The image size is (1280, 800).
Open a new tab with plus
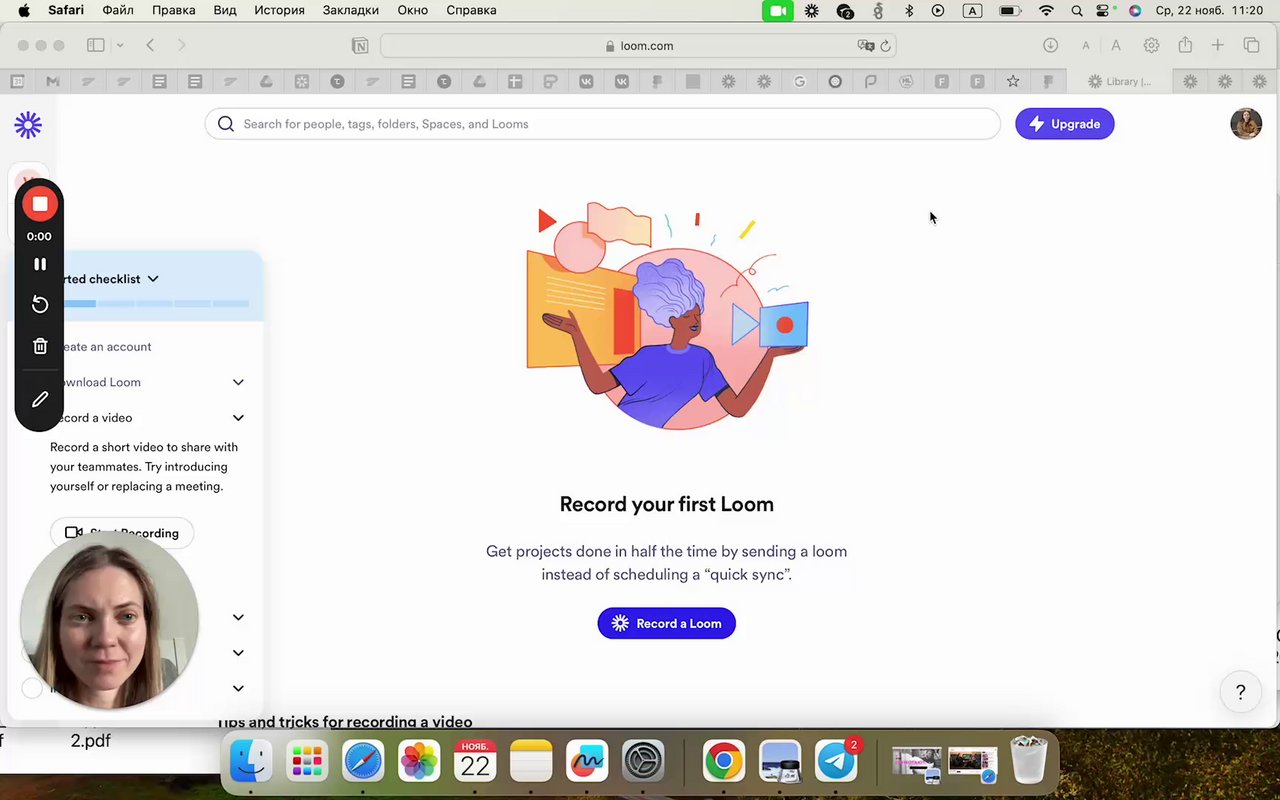[x=1217, y=45]
